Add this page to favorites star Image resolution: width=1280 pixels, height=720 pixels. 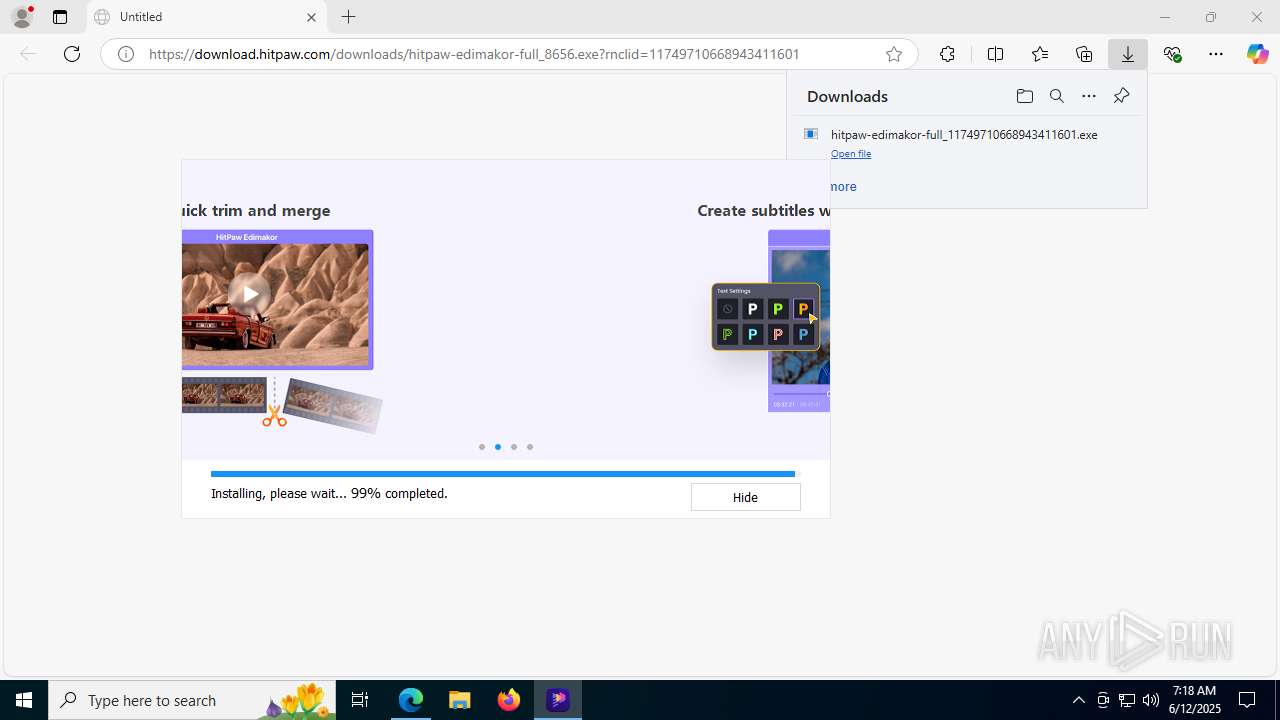tap(894, 54)
